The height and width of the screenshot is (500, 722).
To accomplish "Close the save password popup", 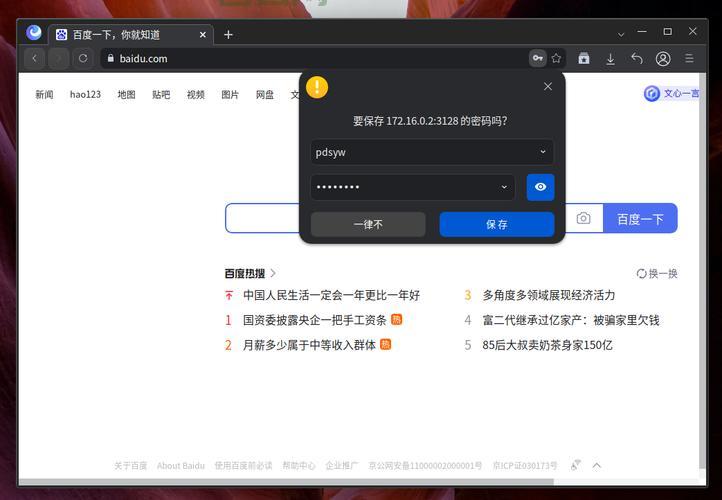I will [x=548, y=86].
